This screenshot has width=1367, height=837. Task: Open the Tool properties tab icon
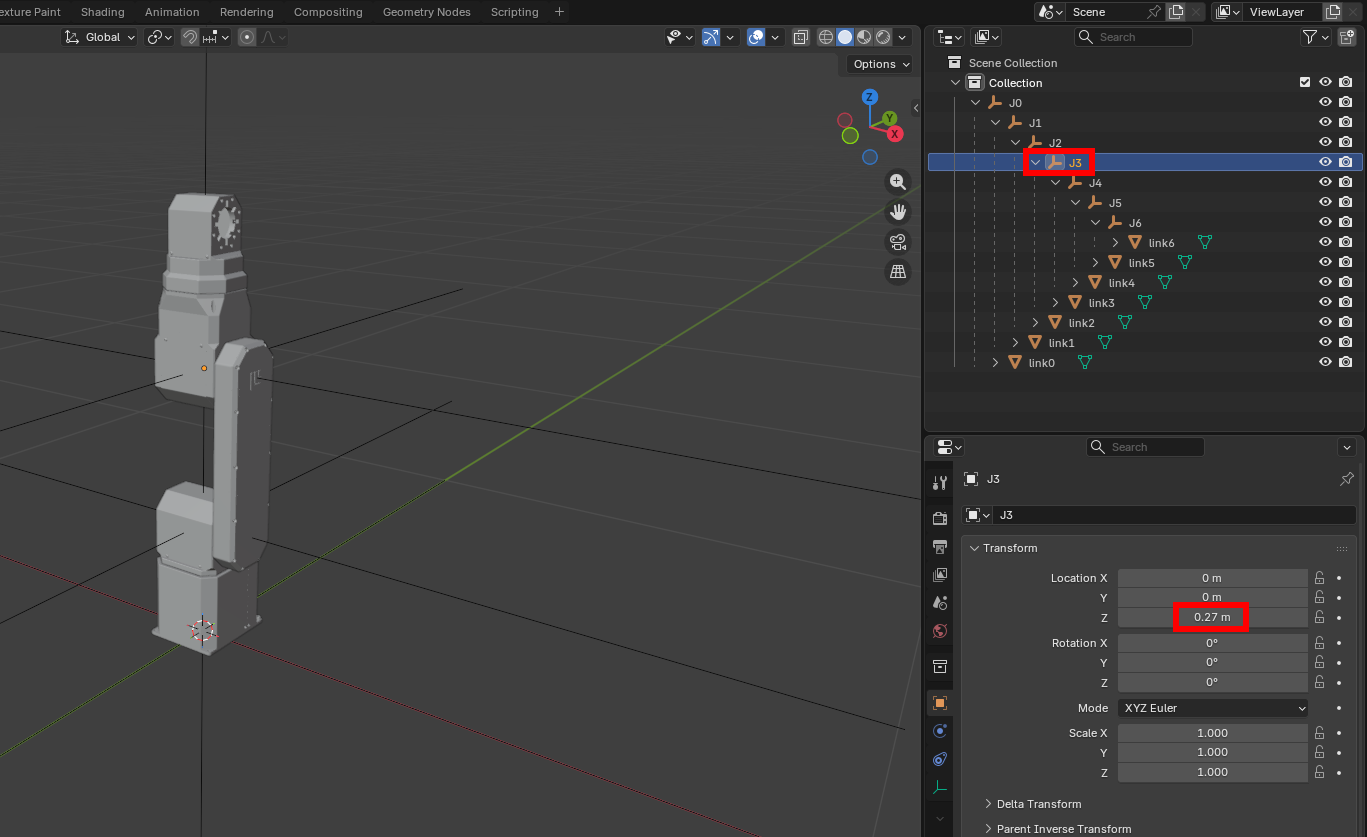[939, 483]
